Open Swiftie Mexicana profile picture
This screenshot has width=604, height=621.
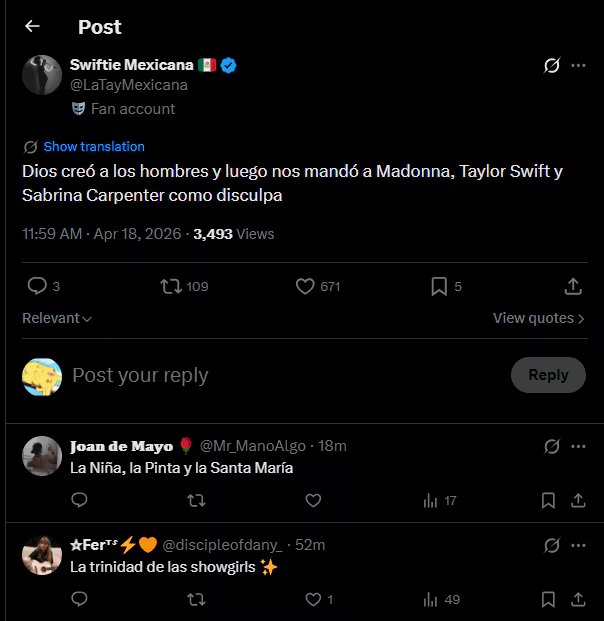point(41,75)
